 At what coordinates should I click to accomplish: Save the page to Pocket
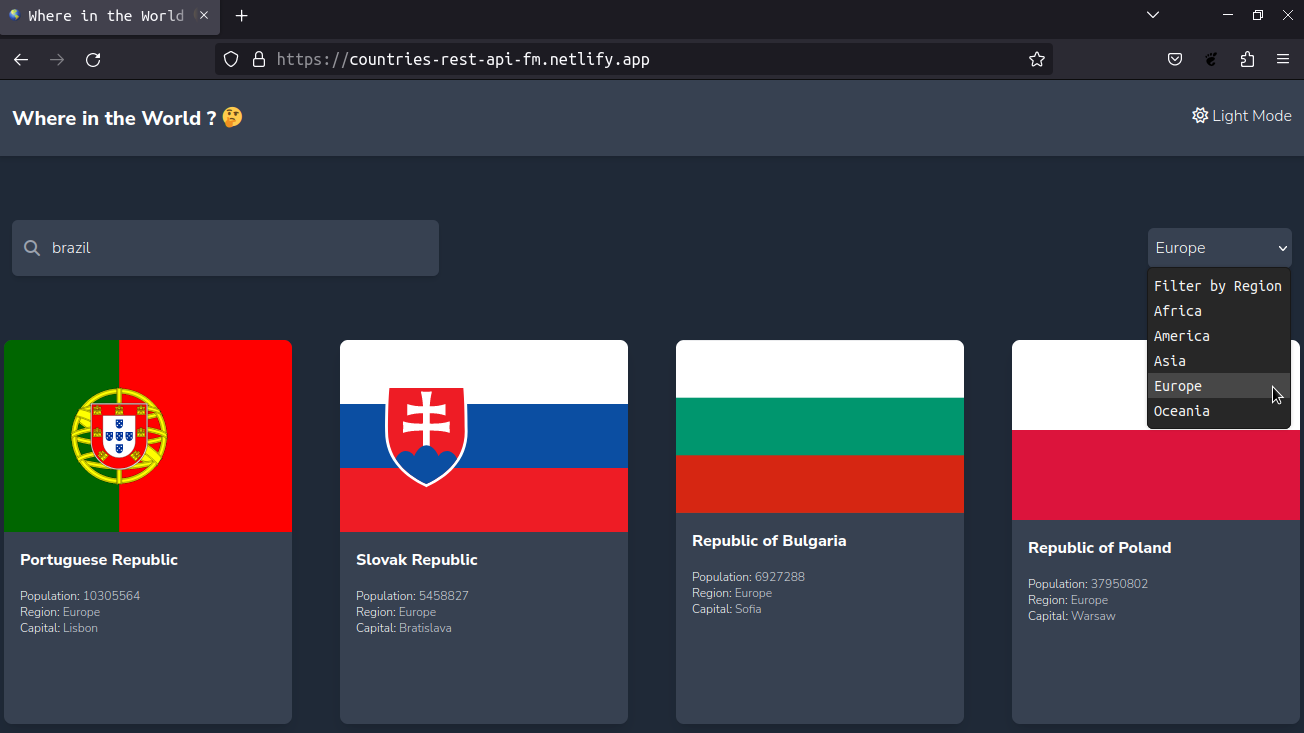click(1175, 59)
